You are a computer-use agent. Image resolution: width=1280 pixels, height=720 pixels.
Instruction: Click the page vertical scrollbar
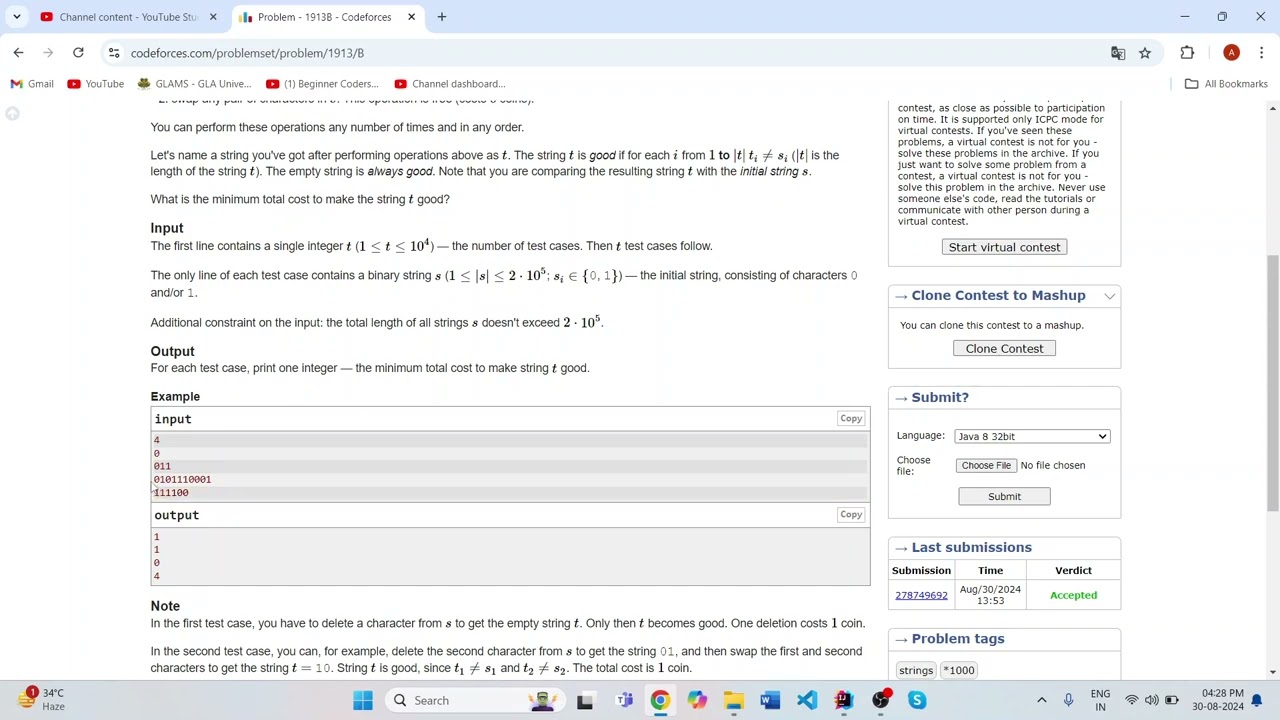point(1273,385)
